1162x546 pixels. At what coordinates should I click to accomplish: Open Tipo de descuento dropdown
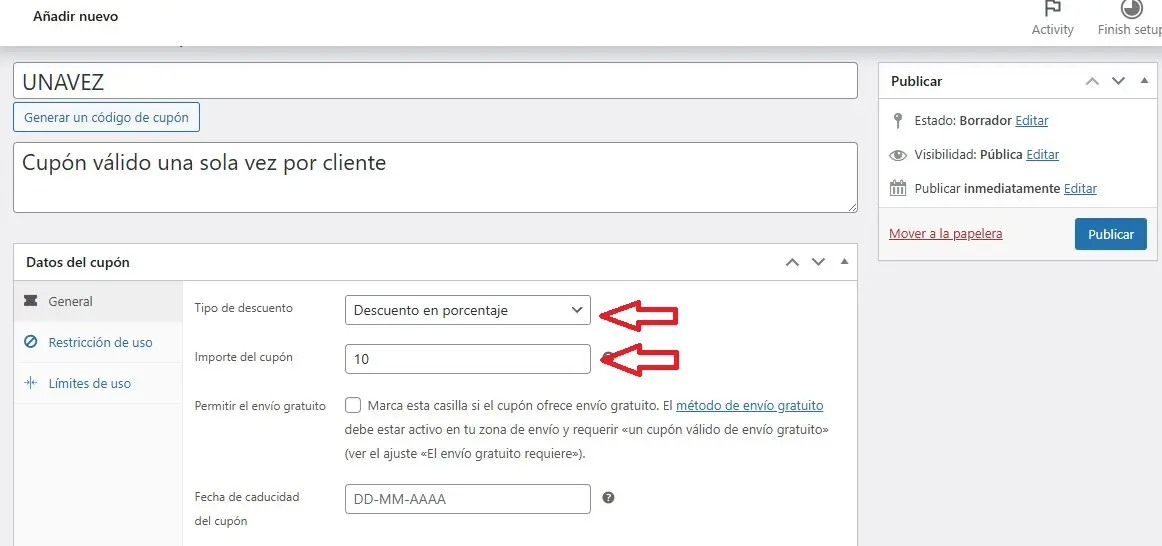(467, 310)
